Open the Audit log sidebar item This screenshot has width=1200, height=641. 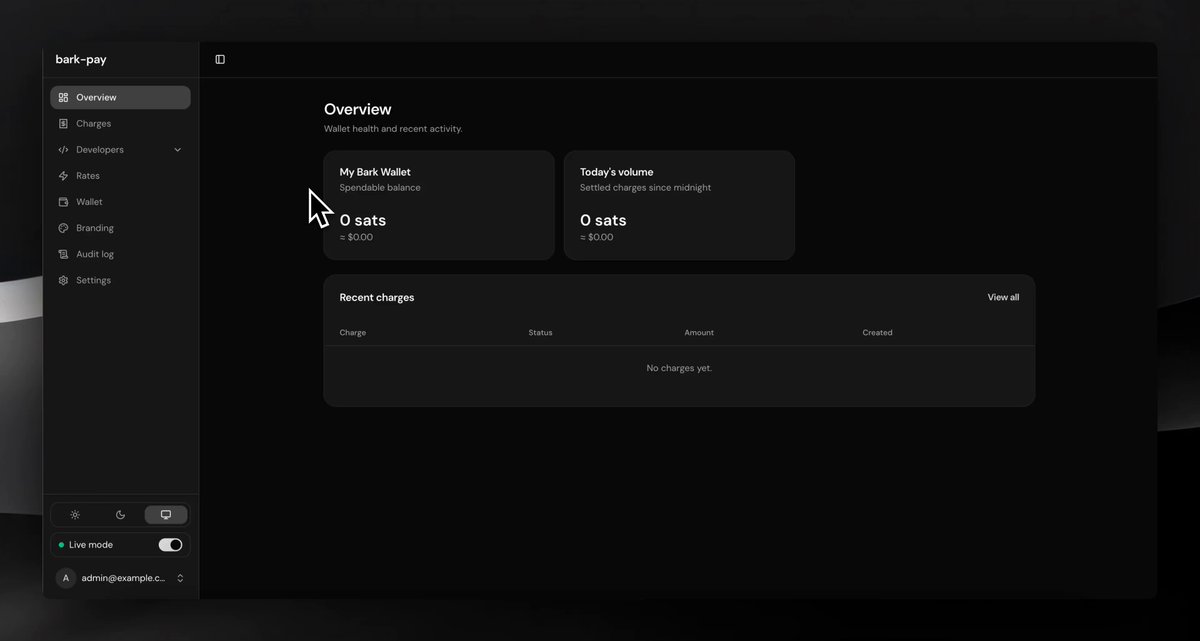[x=120, y=254]
